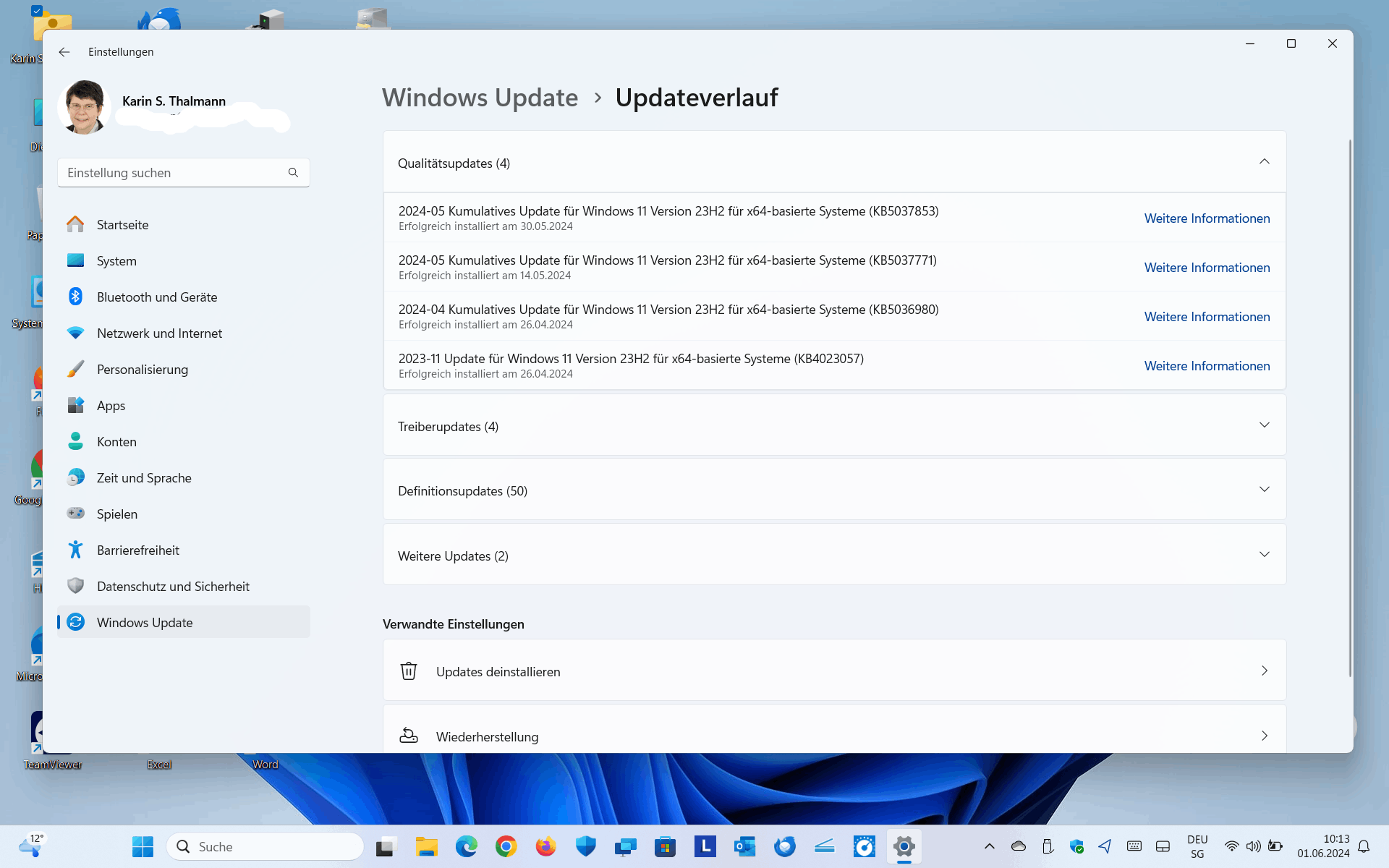1389x868 pixels.
Task: Click the Windows Start button
Action: click(143, 846)
